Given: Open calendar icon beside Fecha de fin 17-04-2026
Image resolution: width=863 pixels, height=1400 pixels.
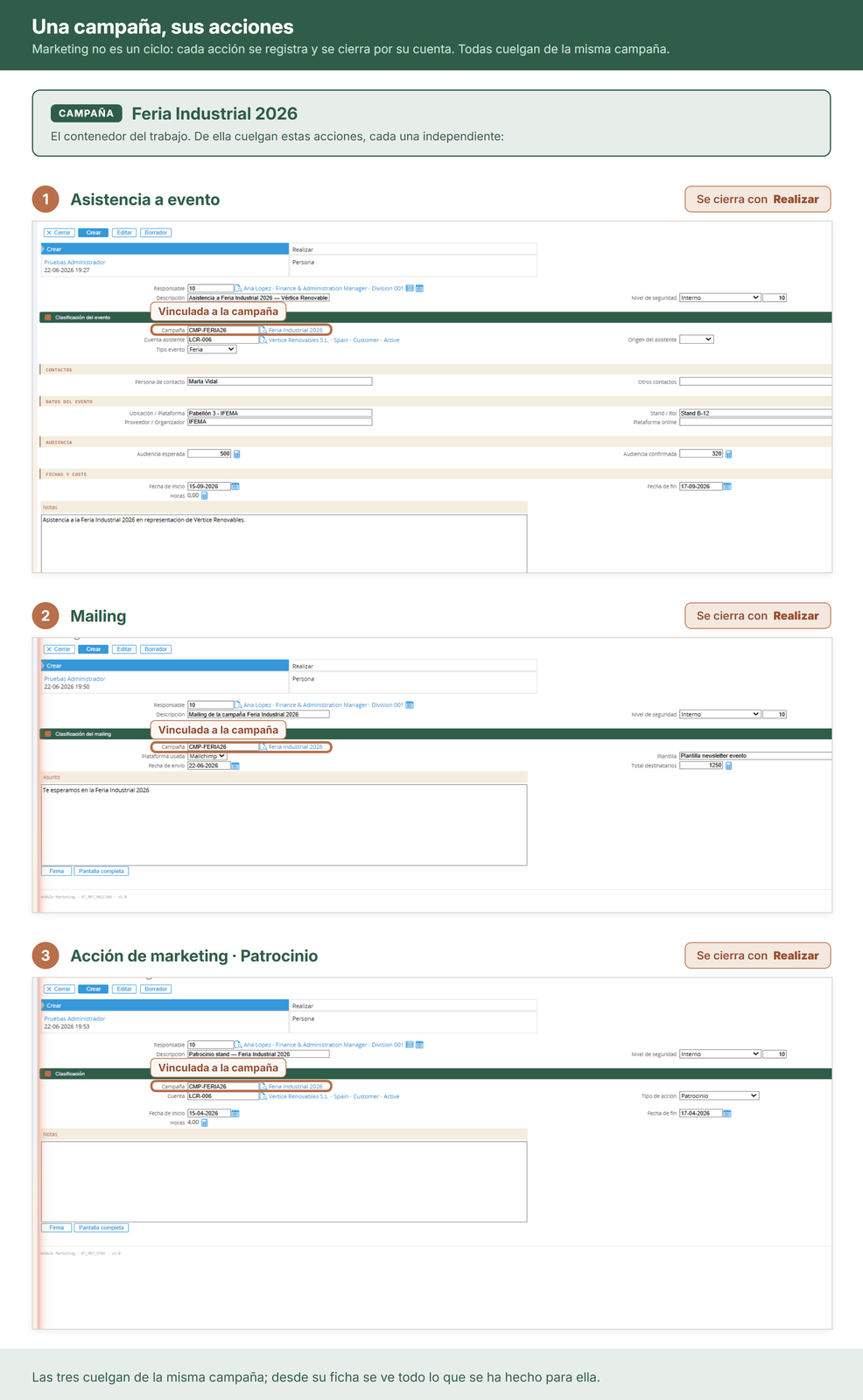Looking at the screenshot, I should click(727, 1114).
